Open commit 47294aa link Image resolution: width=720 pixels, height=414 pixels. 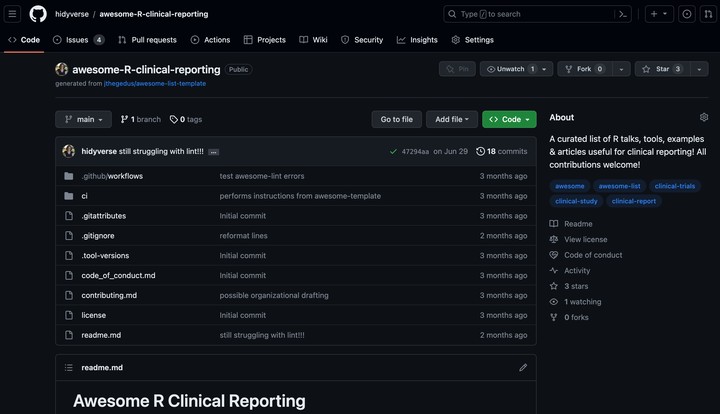[415, 151]
